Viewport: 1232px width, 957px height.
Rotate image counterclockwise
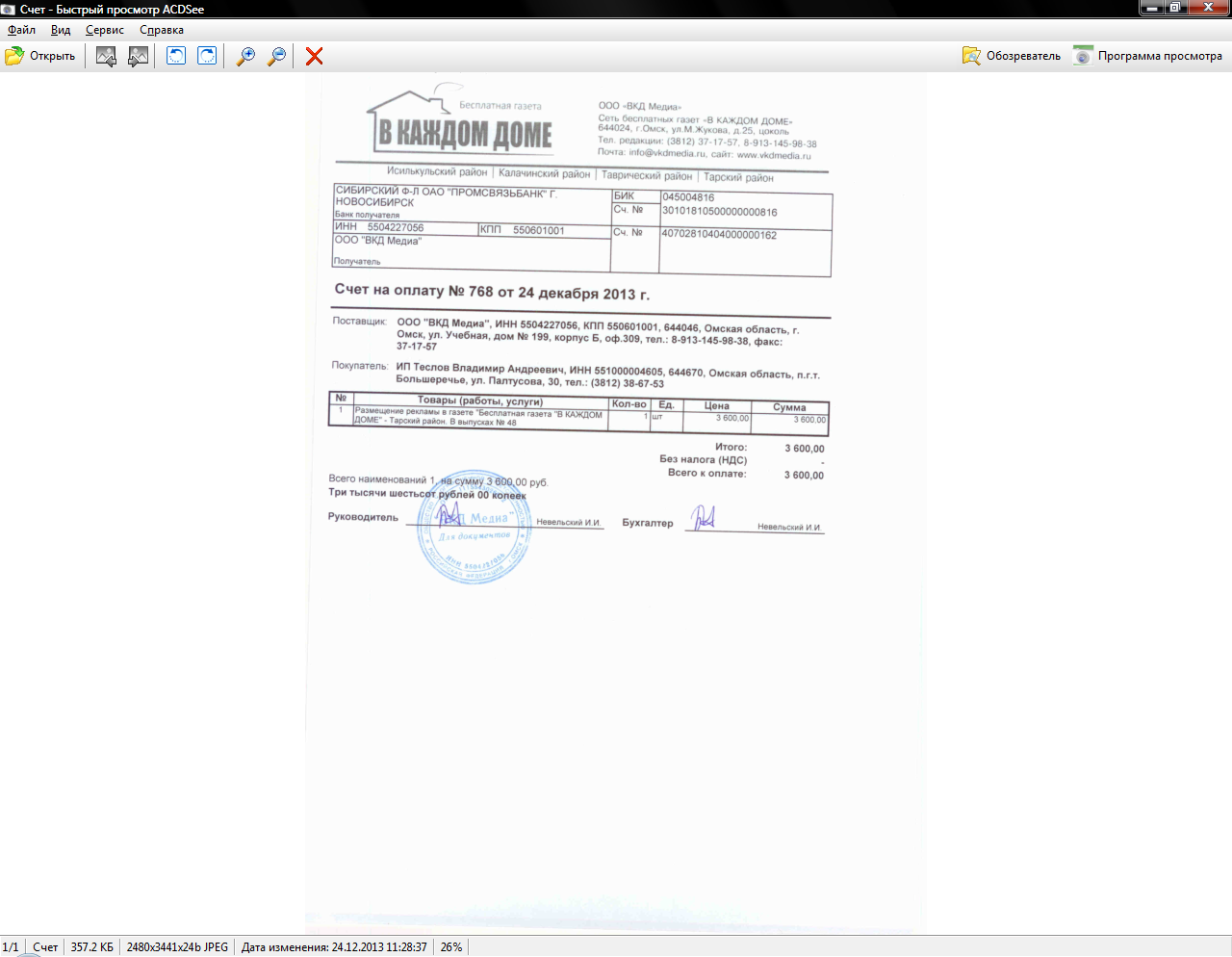176,56
